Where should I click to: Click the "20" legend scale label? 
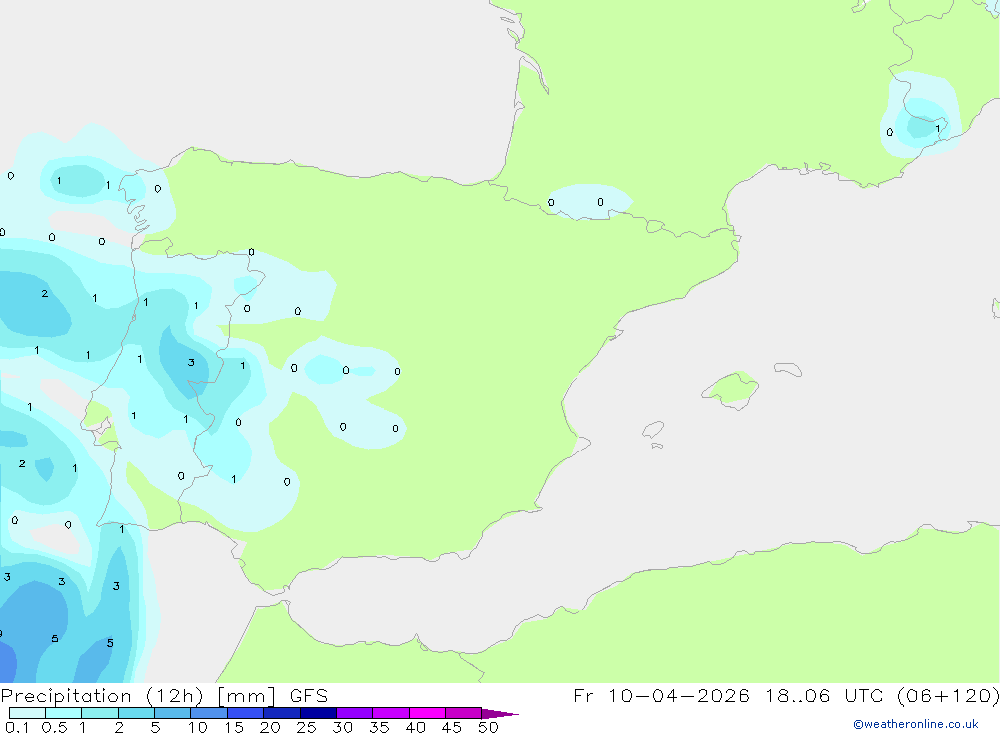click(x=270, y=727)
